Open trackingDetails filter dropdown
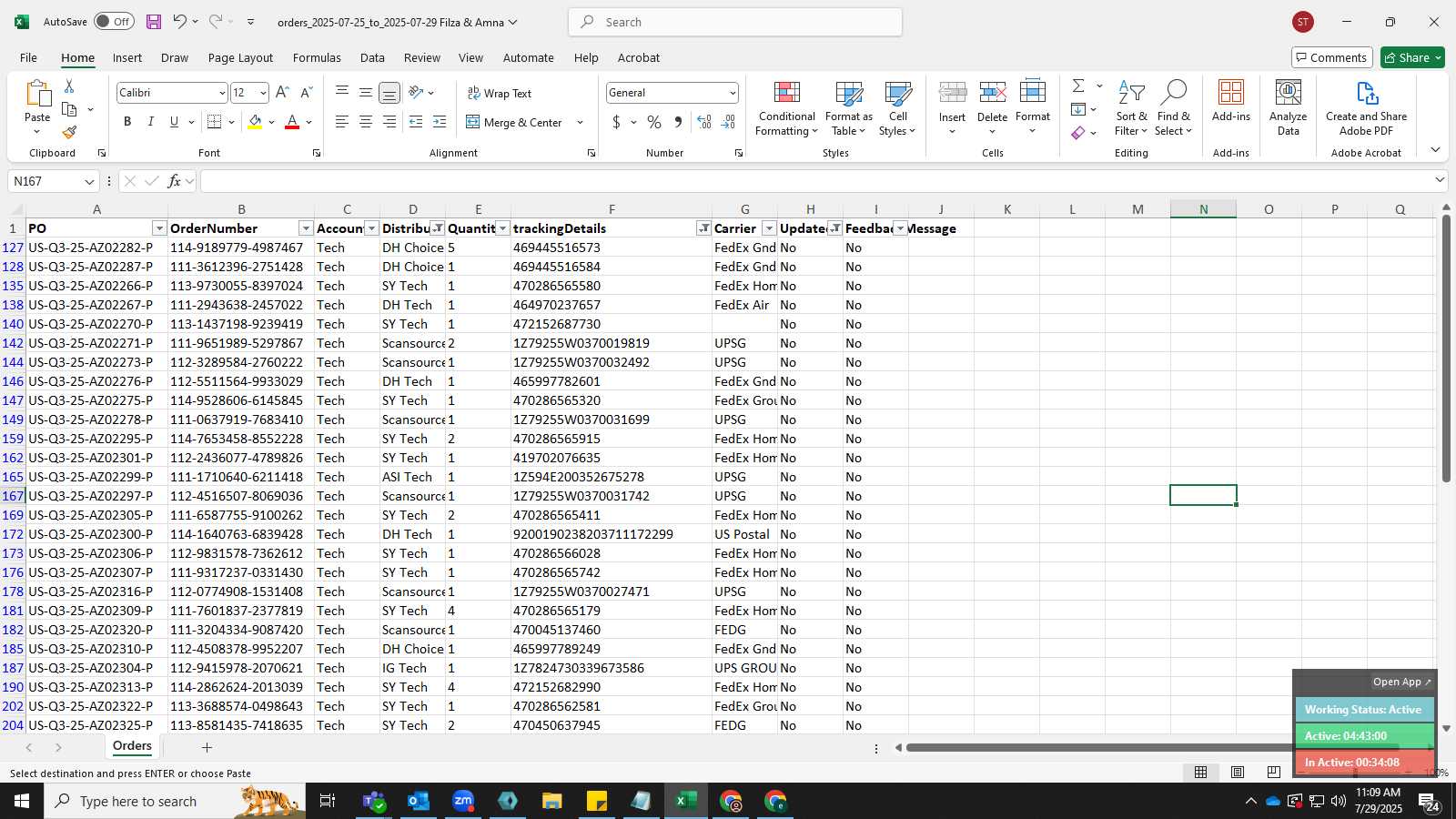This screenshot has width=1456, height=819. [703, 228]
